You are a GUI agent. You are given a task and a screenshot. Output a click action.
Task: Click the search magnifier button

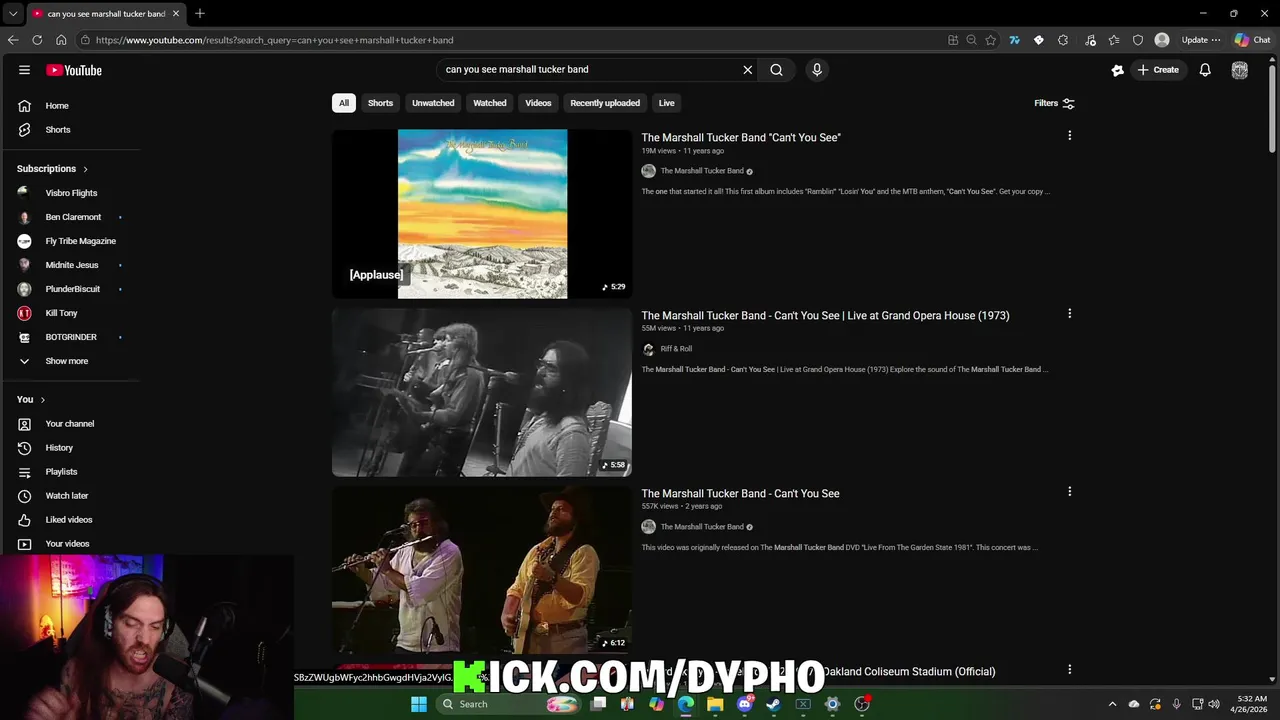point(776,70)
